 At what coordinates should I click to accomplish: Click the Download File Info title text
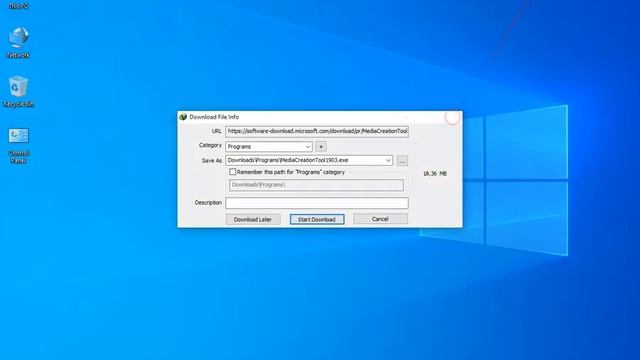(x=214, y=117)
